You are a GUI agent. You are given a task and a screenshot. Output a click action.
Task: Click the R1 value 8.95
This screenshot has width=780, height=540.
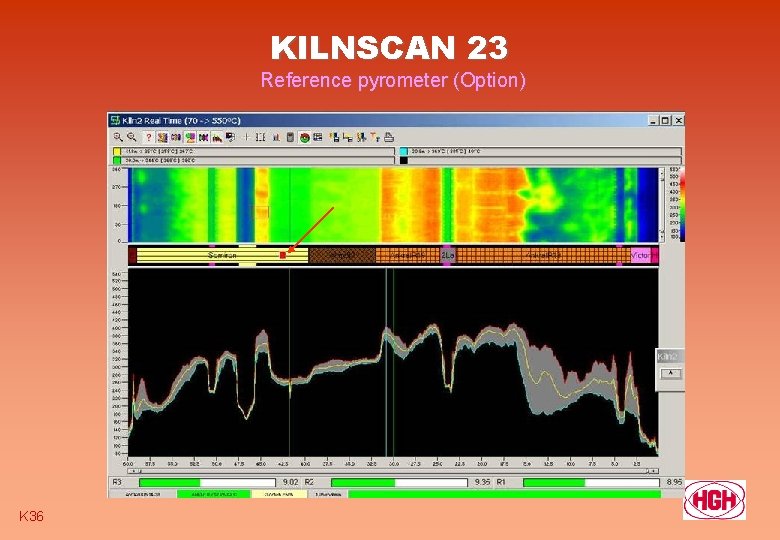coord(675,482)
